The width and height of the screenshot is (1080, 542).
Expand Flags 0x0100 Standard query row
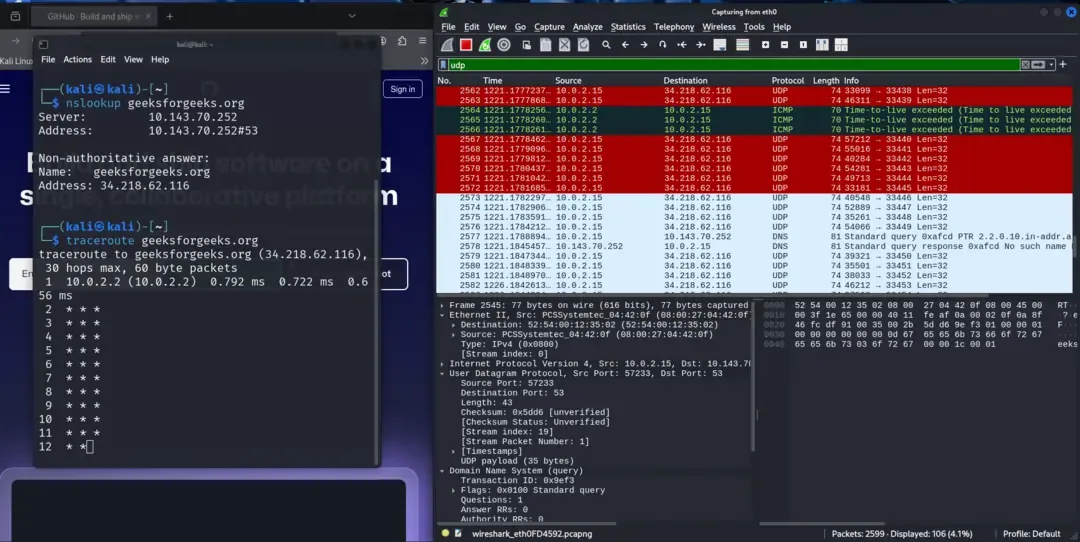click(453, 490)
